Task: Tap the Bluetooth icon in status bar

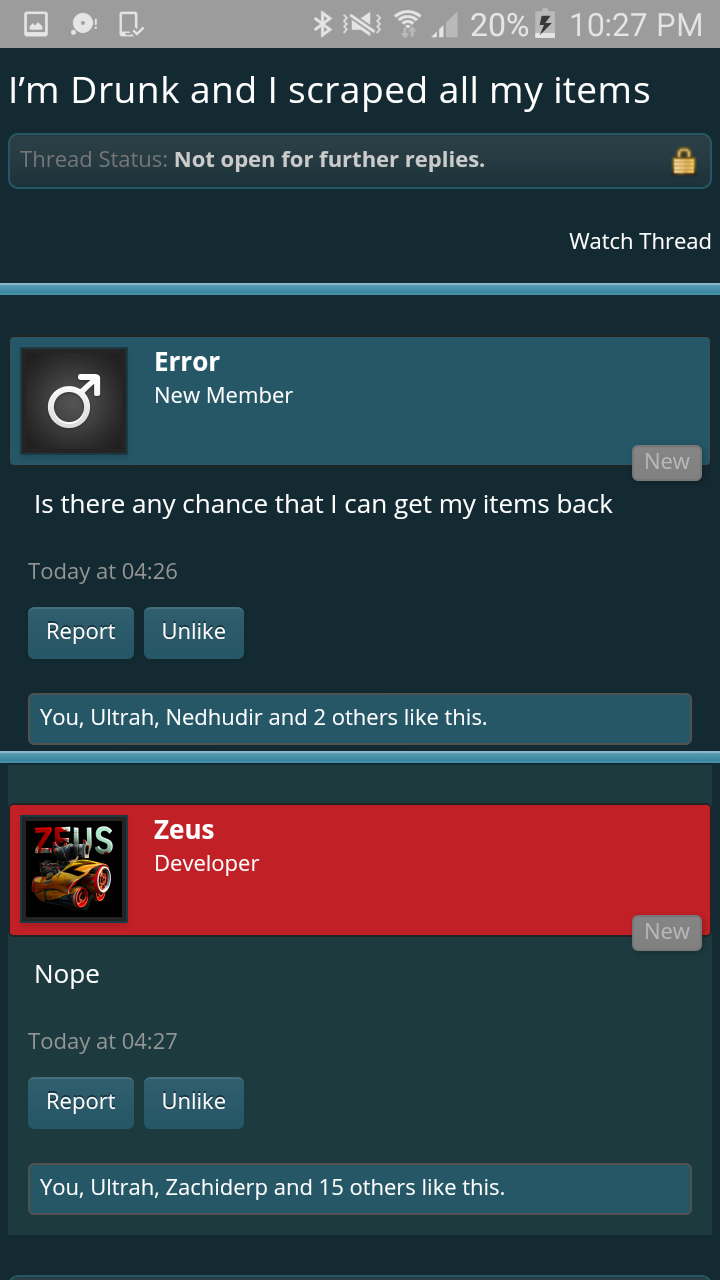Action: [322, 24]
